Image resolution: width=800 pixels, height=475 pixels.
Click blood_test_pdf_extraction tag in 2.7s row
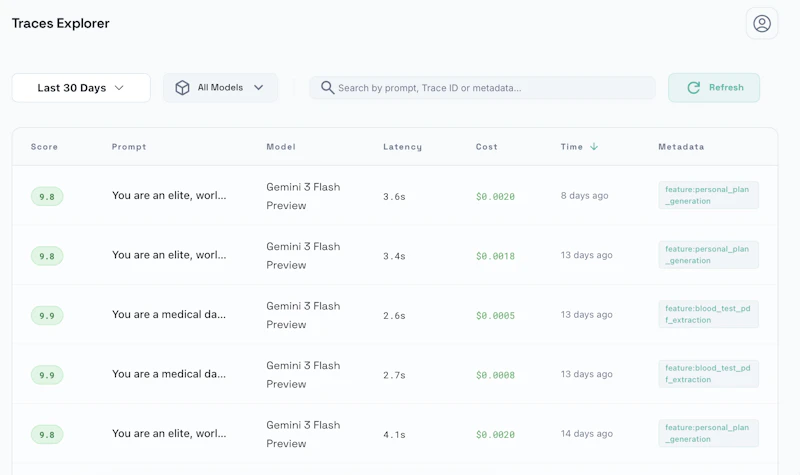pyautogui.click(x=708, y=373)
